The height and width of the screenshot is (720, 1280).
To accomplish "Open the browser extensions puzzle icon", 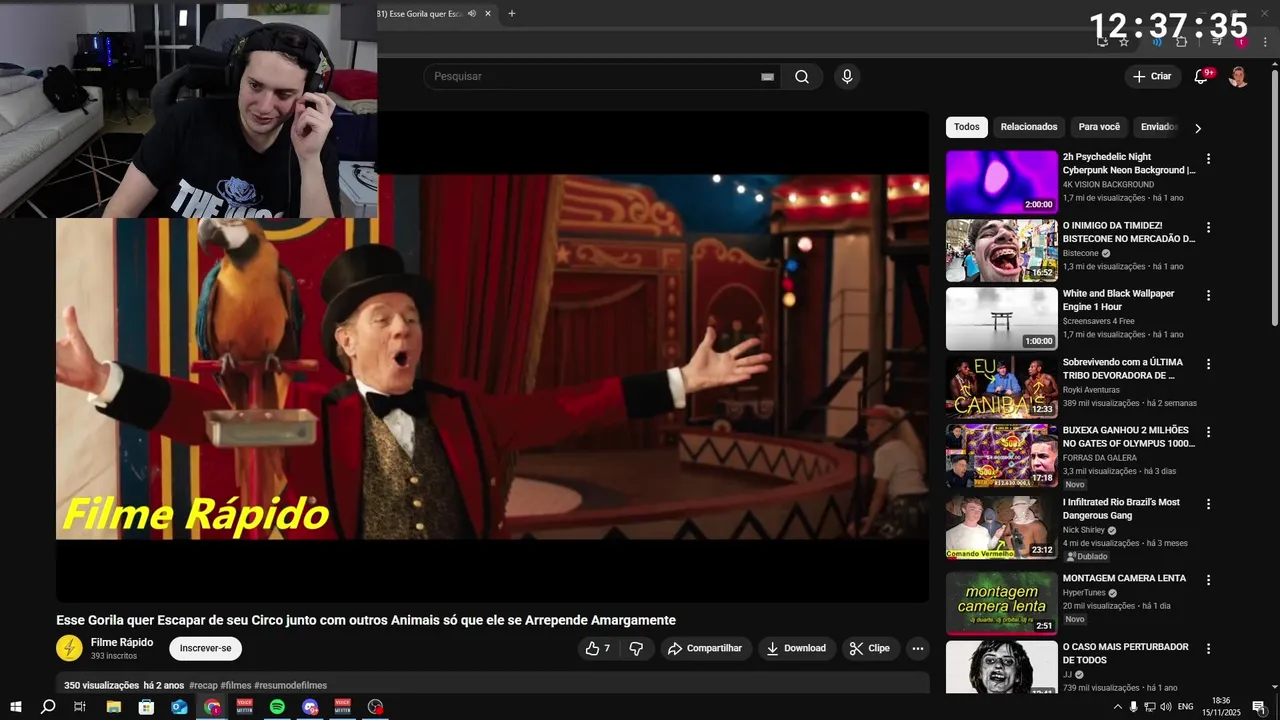I will pyautogui.click(x=1181, y=42).
